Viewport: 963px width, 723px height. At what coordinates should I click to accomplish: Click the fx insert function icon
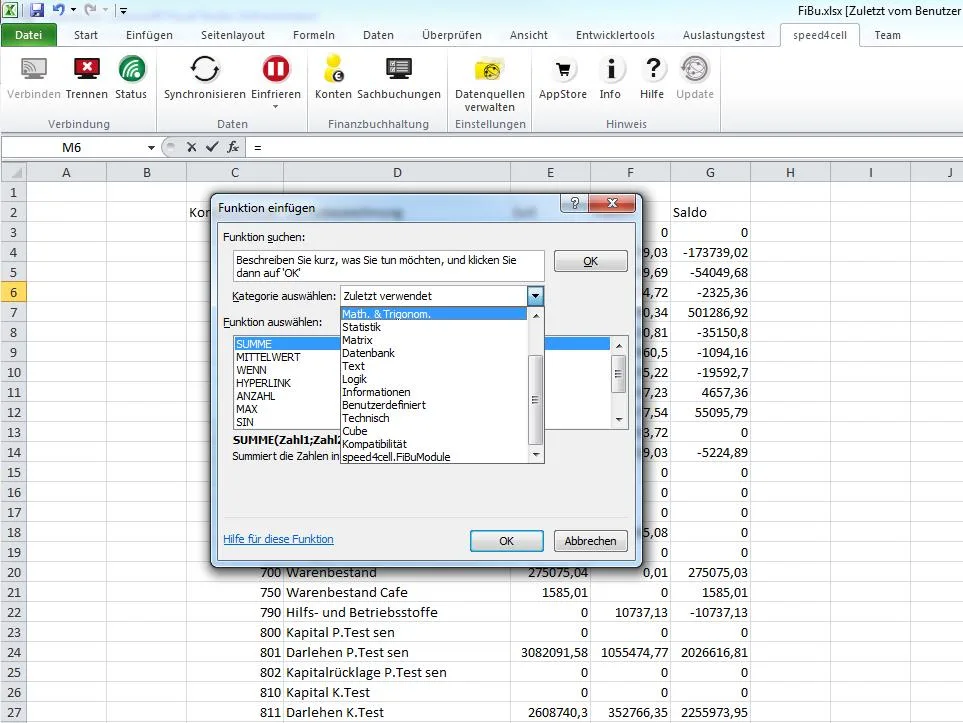233,147
